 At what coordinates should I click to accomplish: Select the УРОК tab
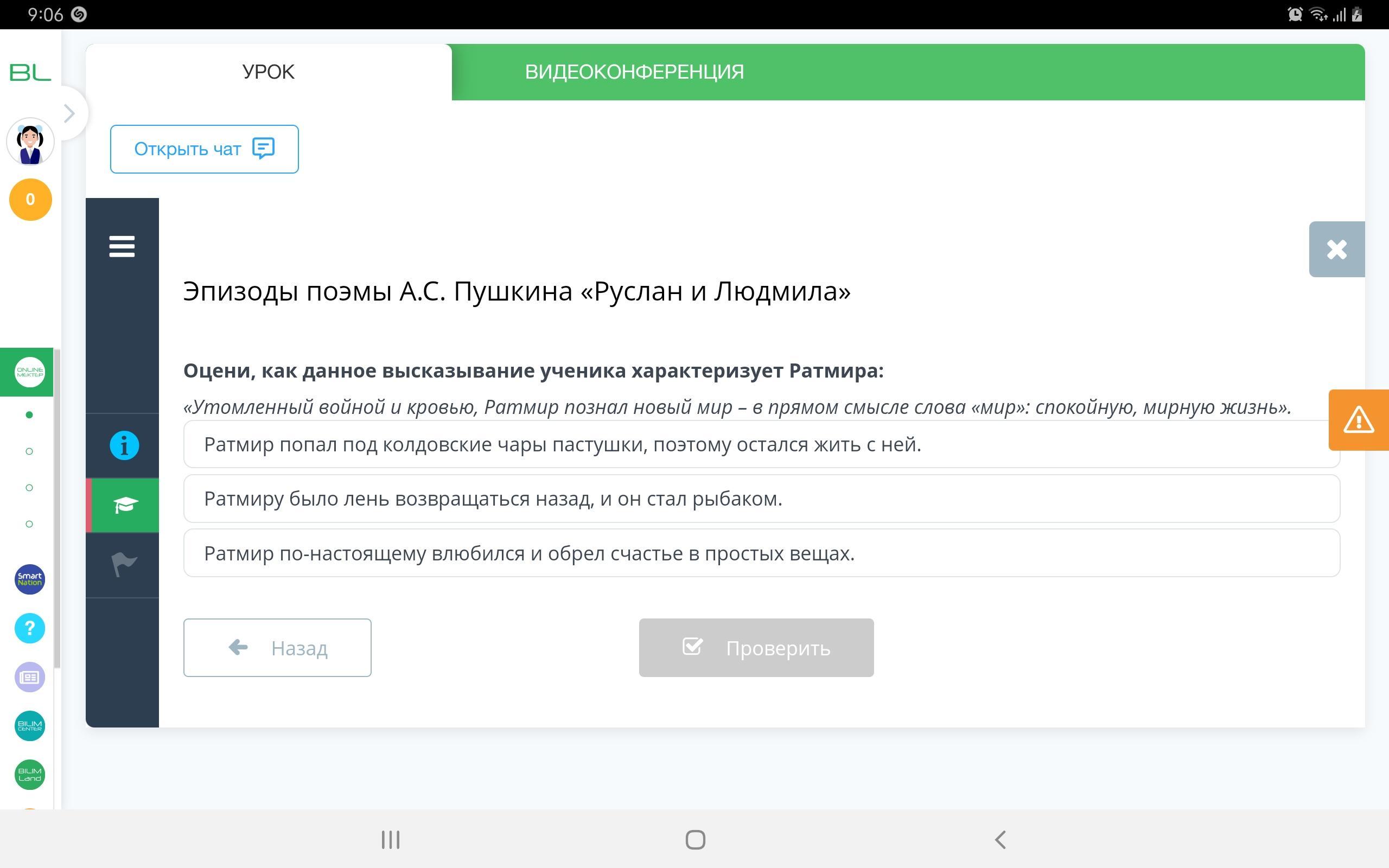coord(268,72)
